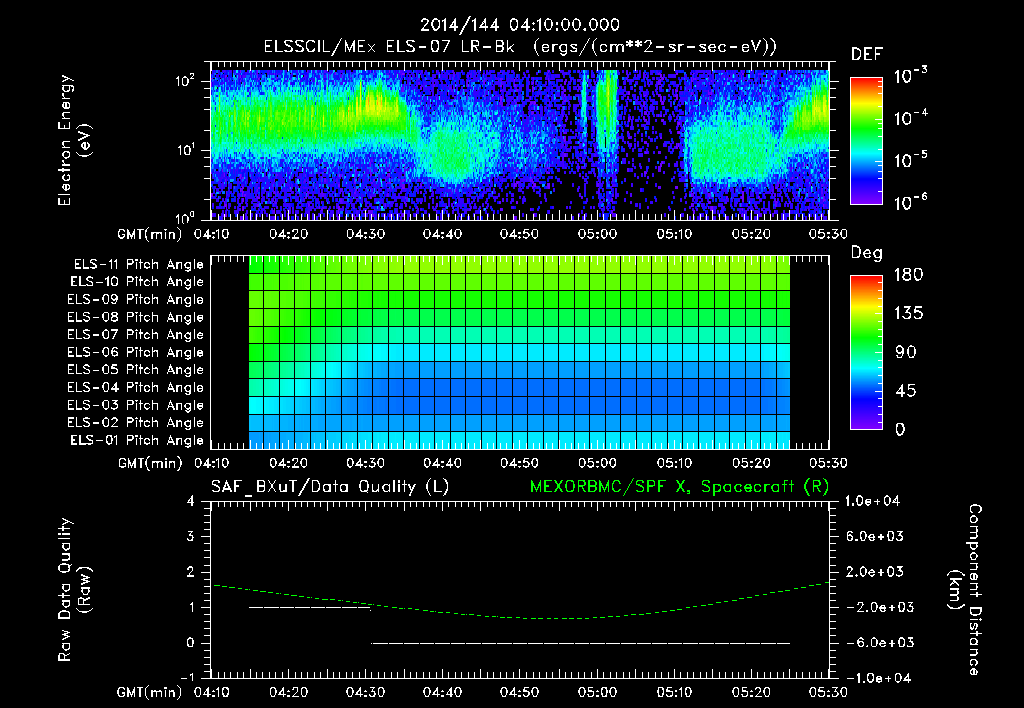Click the 3 tick on the raw data quality axis
The width and height of the screenshot is (1024, 708).
191,536
